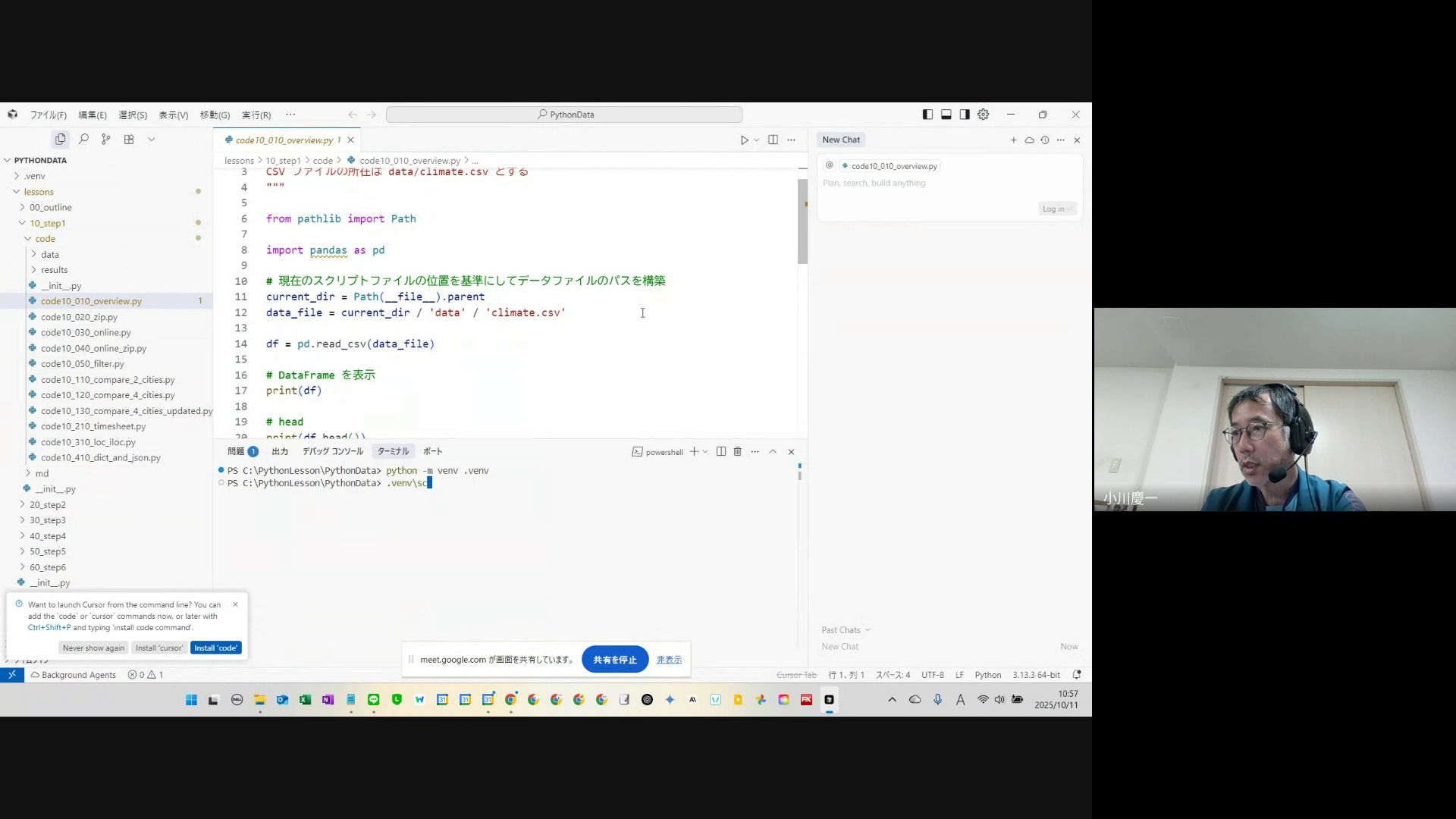Show chat history clock icon
Viewport: 1456px width, 819px height.
click(1045, 140)
